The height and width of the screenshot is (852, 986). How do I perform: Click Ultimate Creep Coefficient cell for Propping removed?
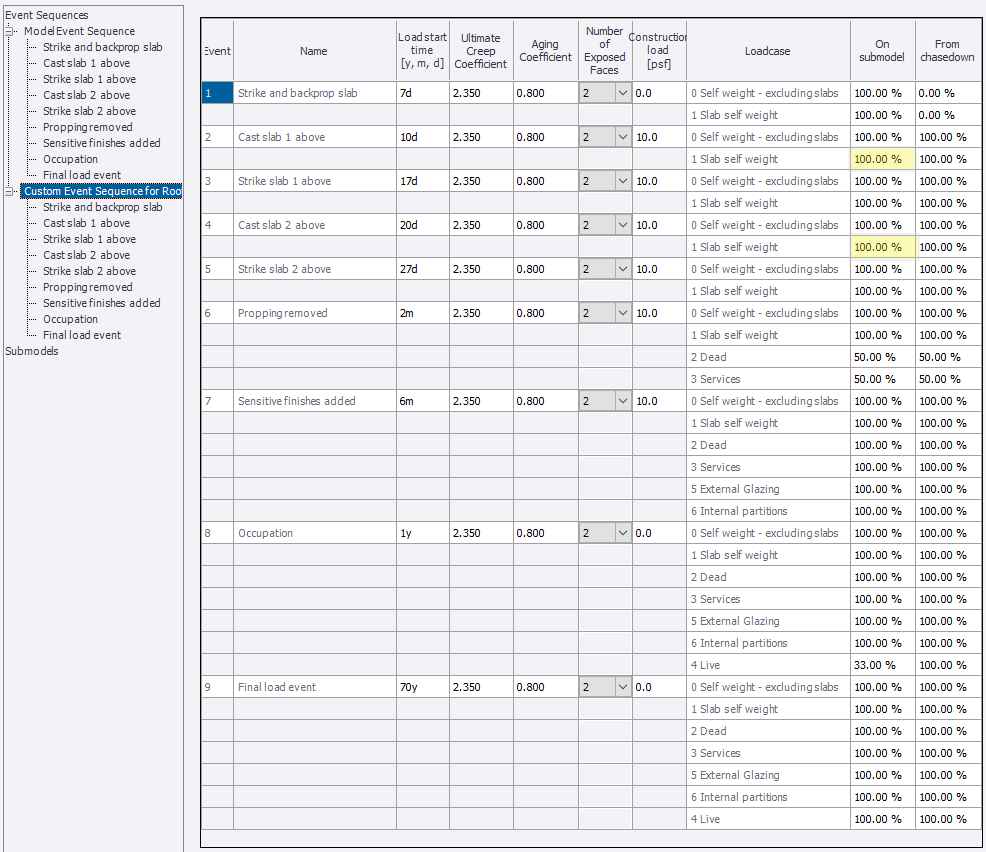coord(480,313)
